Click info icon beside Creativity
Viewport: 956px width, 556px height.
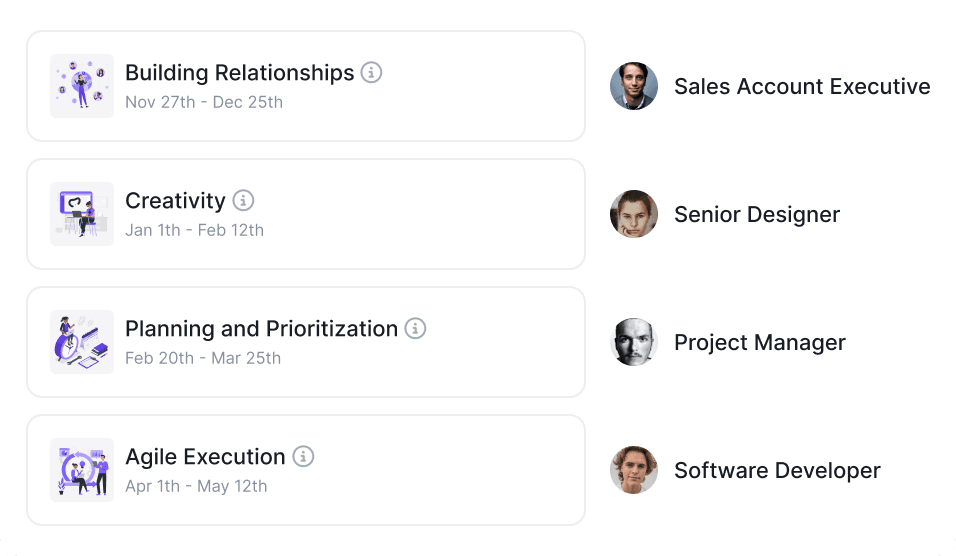coord(243,201)
